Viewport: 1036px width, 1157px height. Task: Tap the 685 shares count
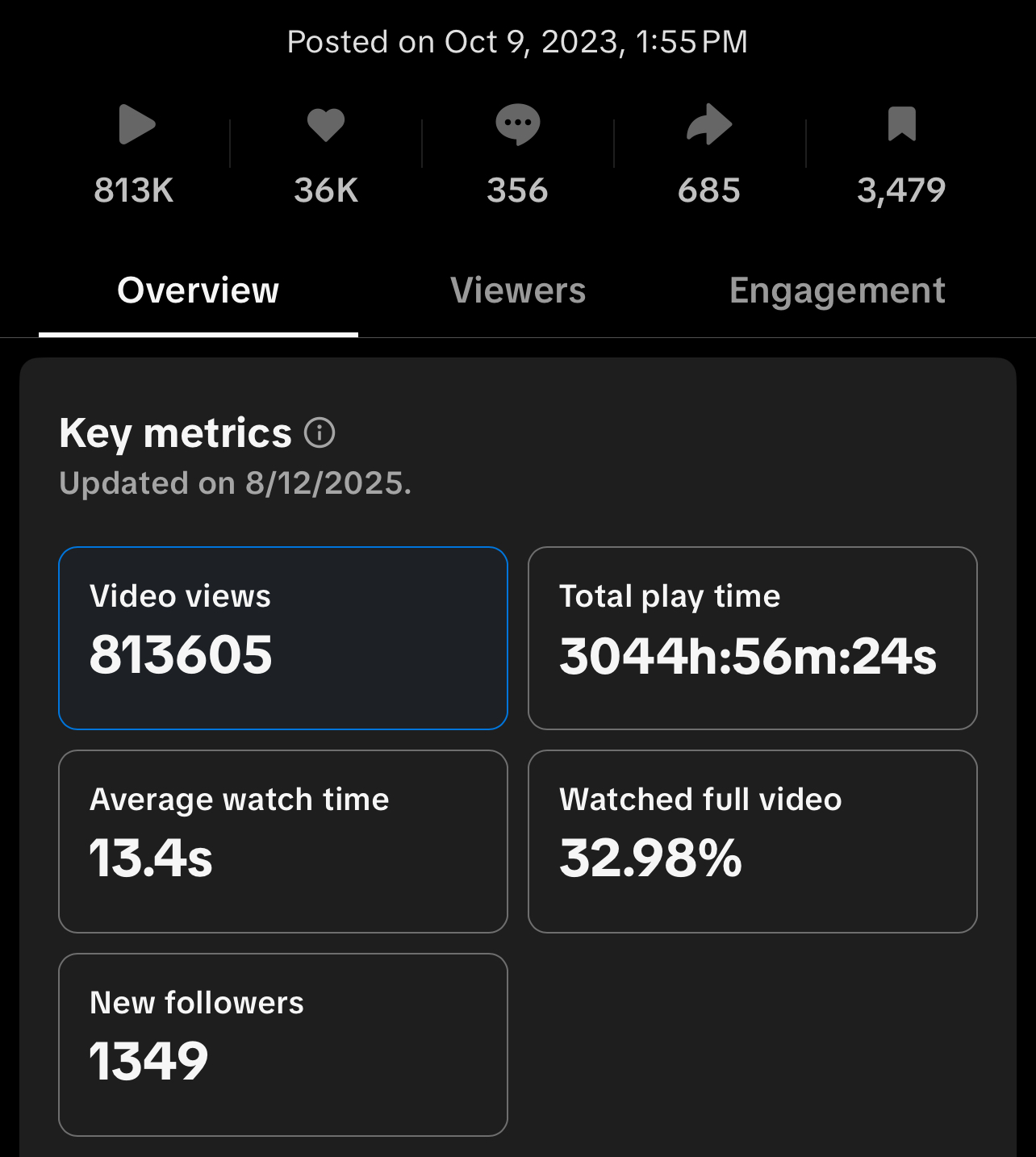[x=709, y=191]
